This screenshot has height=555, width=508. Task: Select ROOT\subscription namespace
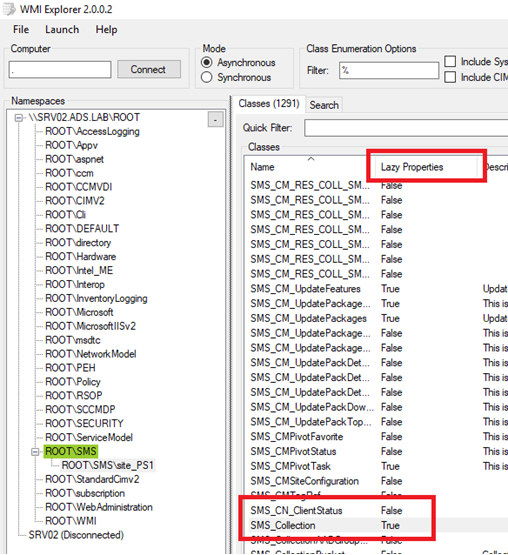[x=85, y=493]
